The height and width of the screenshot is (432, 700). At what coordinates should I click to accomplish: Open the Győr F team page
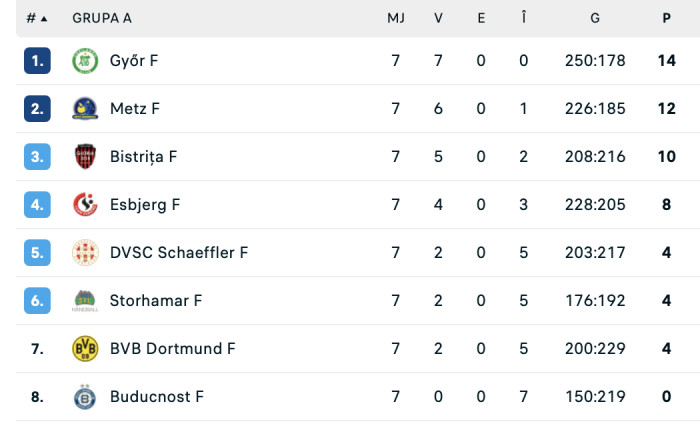click(x=134, y=61)
